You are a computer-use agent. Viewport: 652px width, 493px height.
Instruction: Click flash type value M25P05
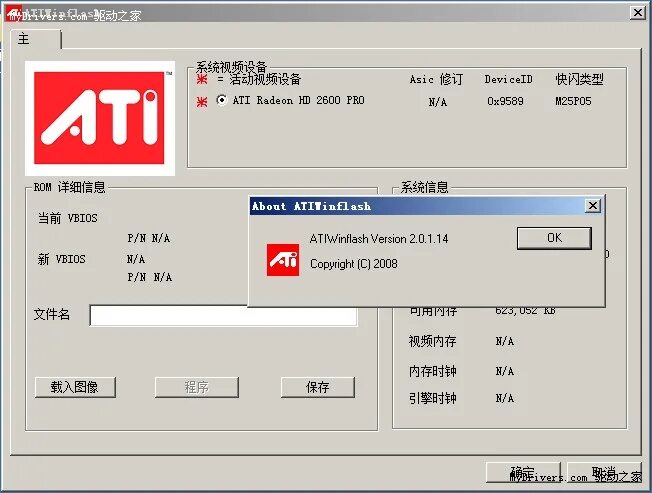[573, 101]
